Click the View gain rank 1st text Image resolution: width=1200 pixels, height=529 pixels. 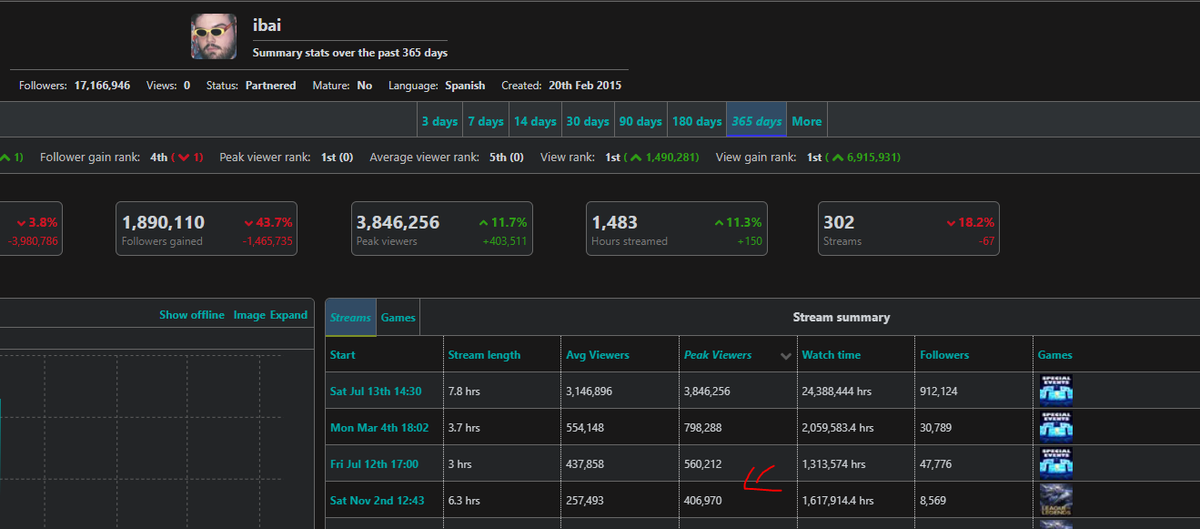(809, 157)
